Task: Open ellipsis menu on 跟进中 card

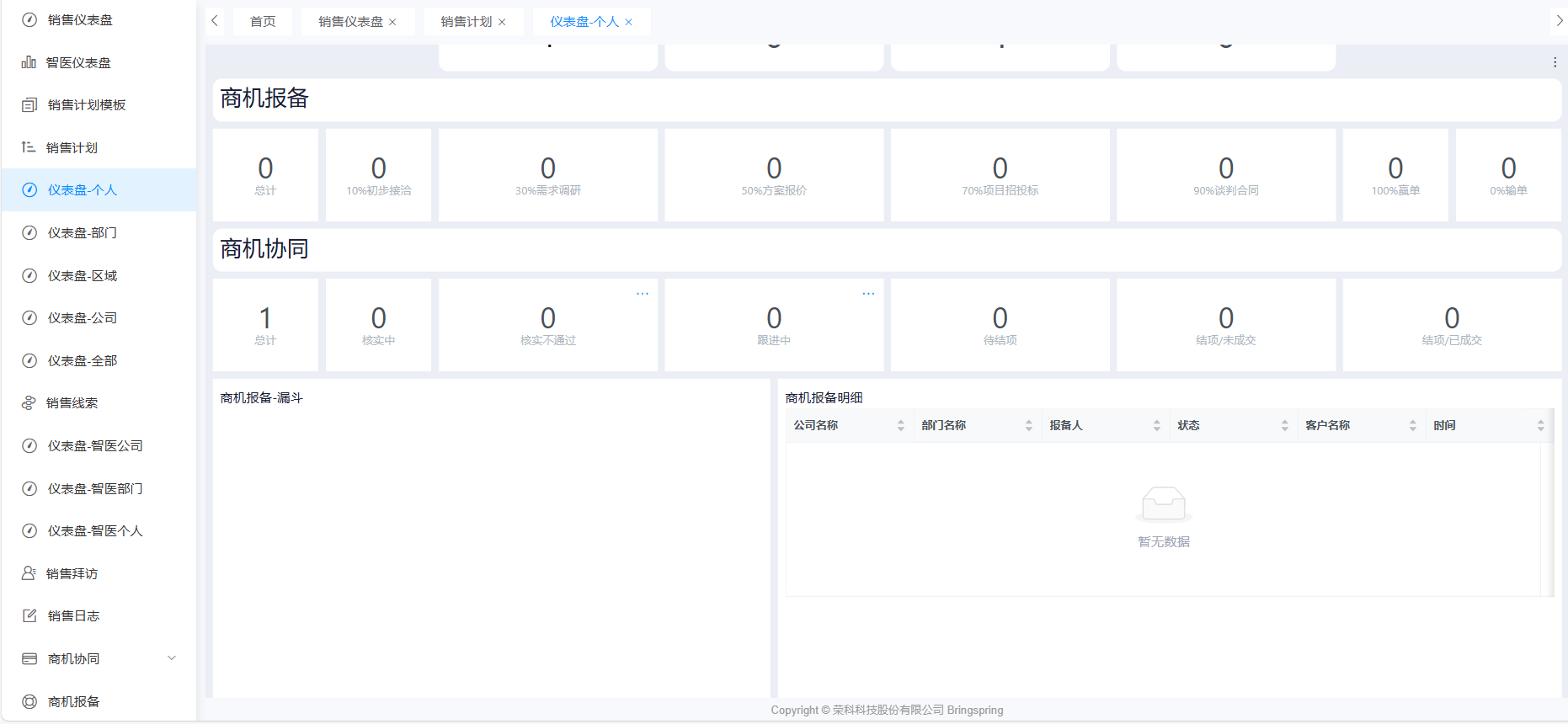Action: (868, 294)
